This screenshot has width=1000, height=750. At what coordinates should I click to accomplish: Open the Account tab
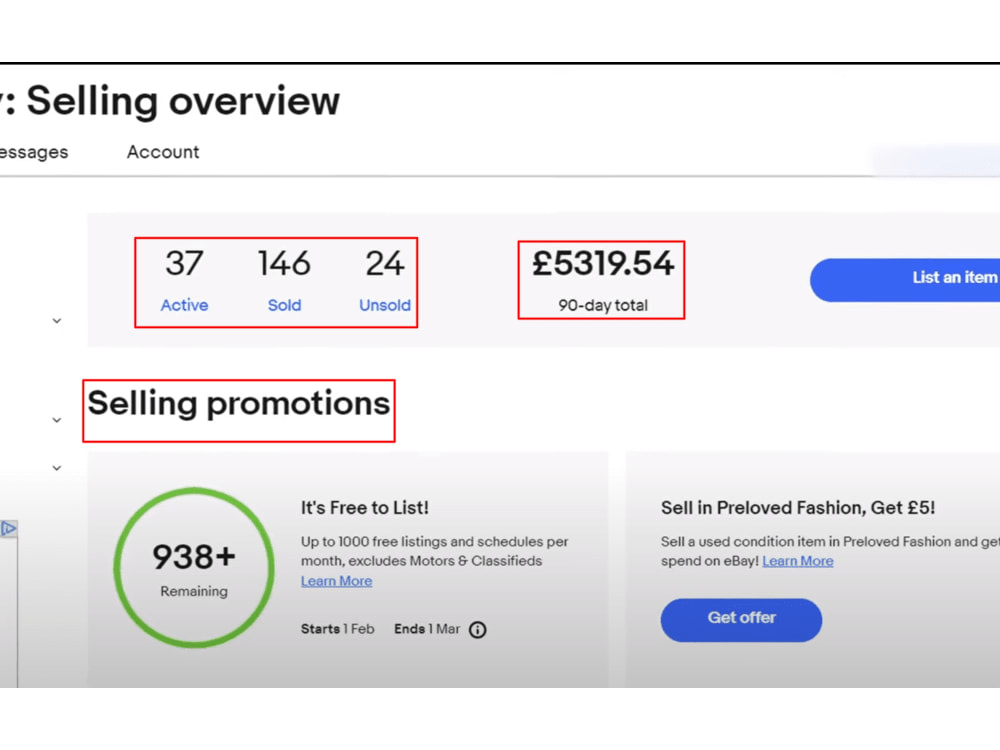coord(163,152)
